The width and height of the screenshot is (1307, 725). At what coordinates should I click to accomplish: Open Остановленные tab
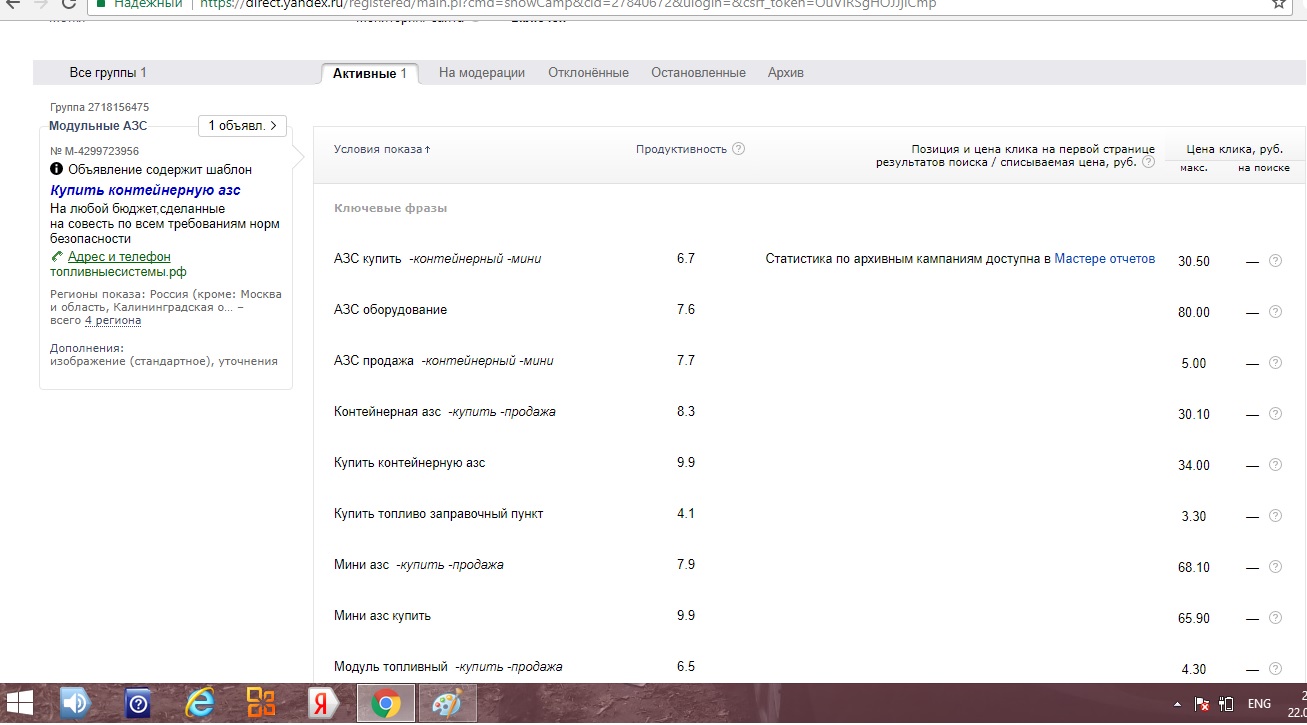pyautogui.click(x=698, y=73)
